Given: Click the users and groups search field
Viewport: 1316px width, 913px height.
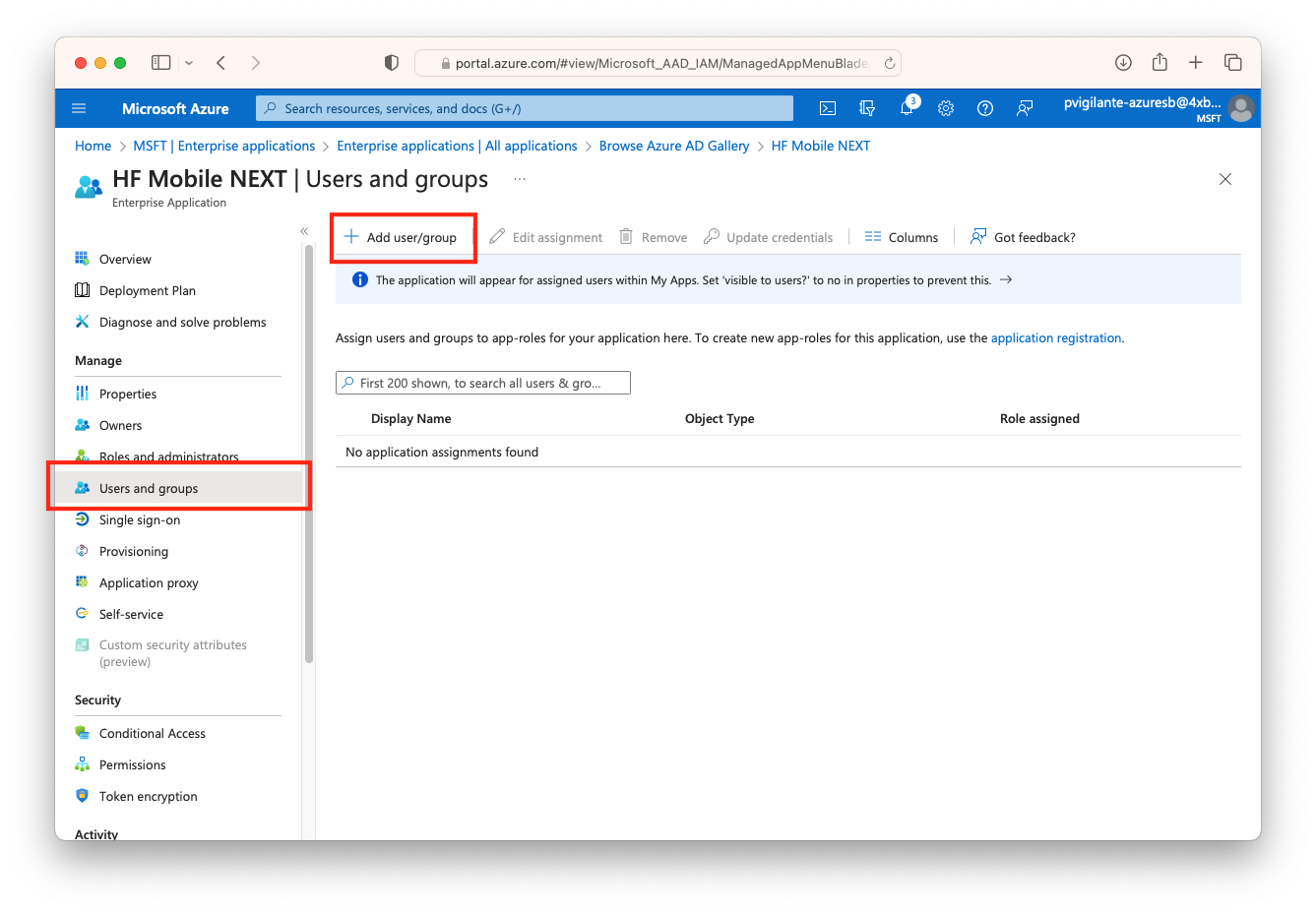Looking at the screenshot, I should (x=483, y=382).
